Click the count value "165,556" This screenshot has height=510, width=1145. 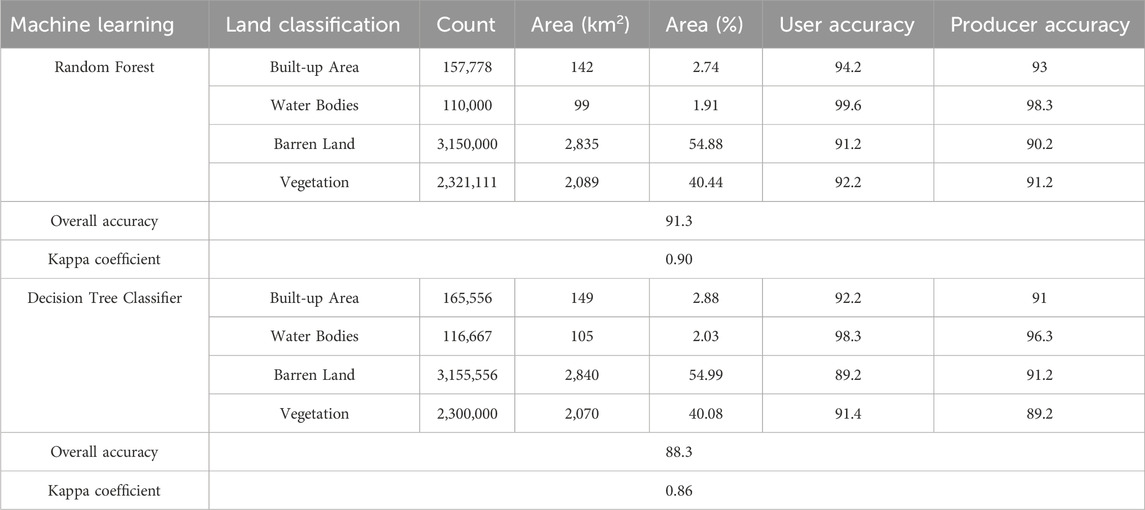467,298
